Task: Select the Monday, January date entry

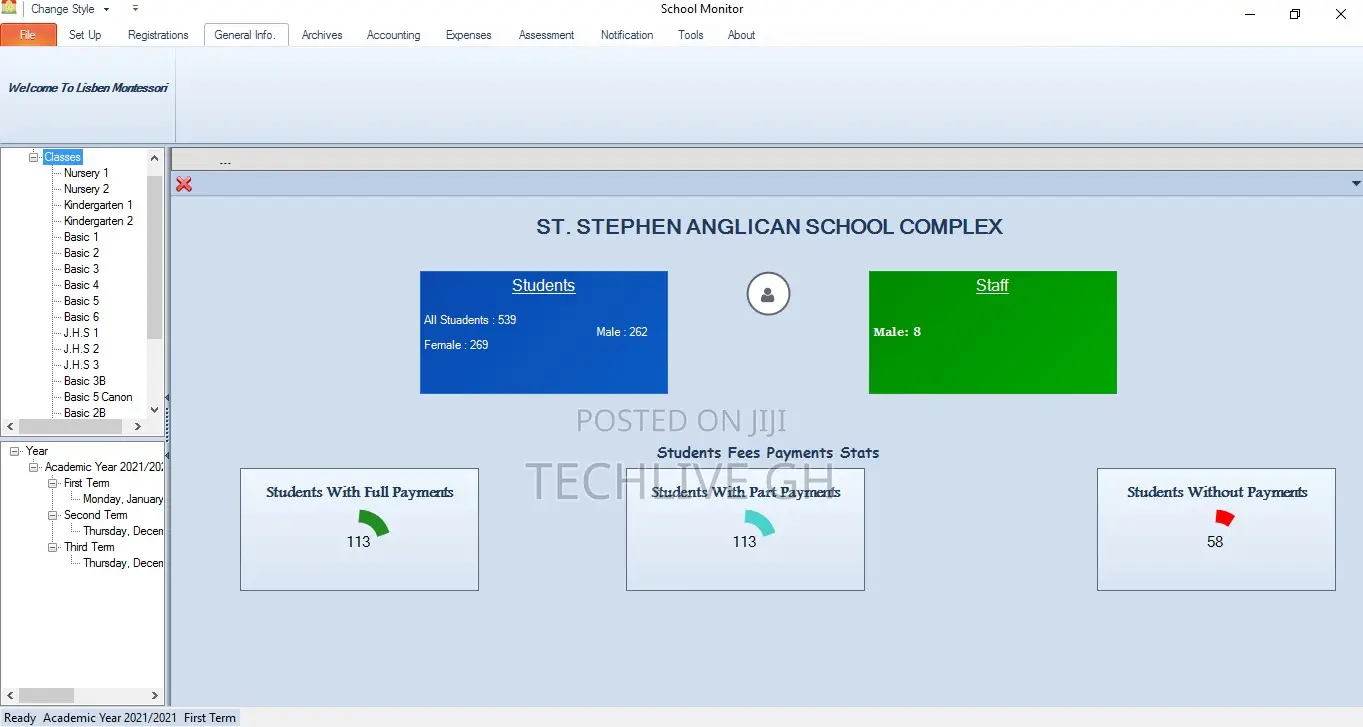Action: [122, 499]
